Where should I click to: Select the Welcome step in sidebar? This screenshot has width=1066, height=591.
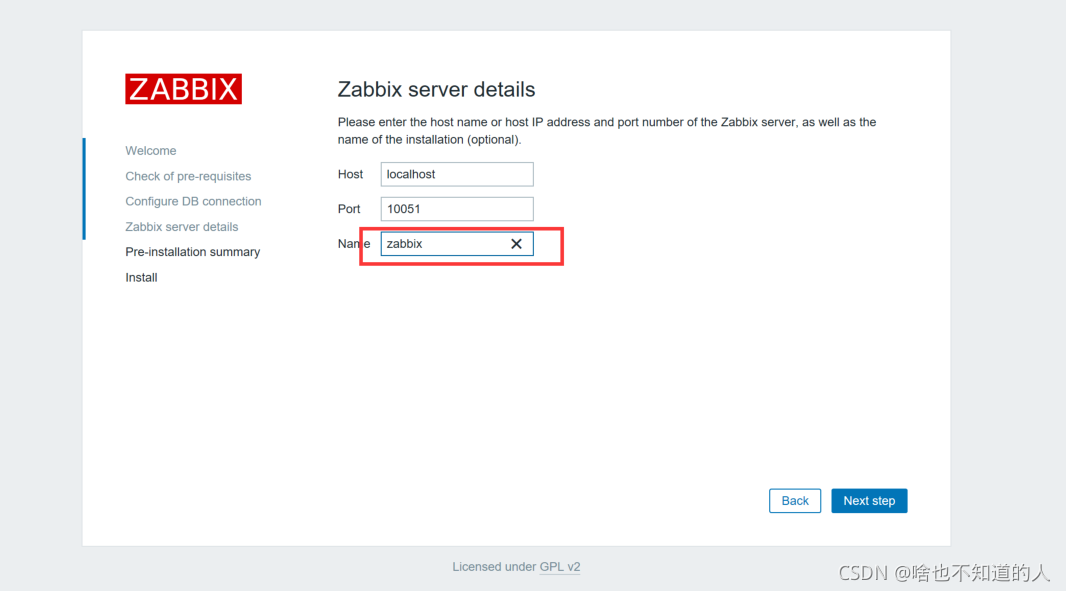150,150
